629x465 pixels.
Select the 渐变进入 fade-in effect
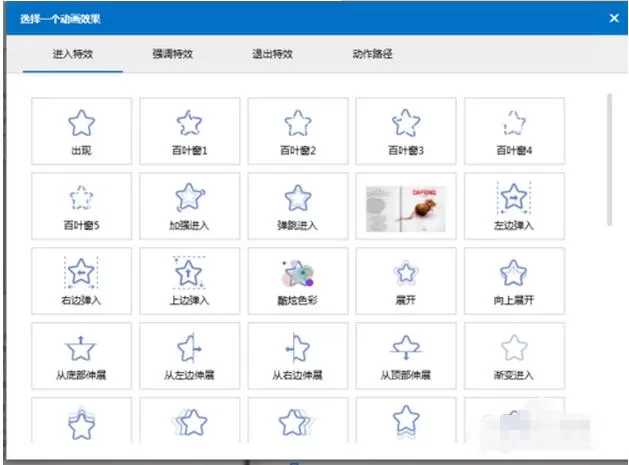514,356
